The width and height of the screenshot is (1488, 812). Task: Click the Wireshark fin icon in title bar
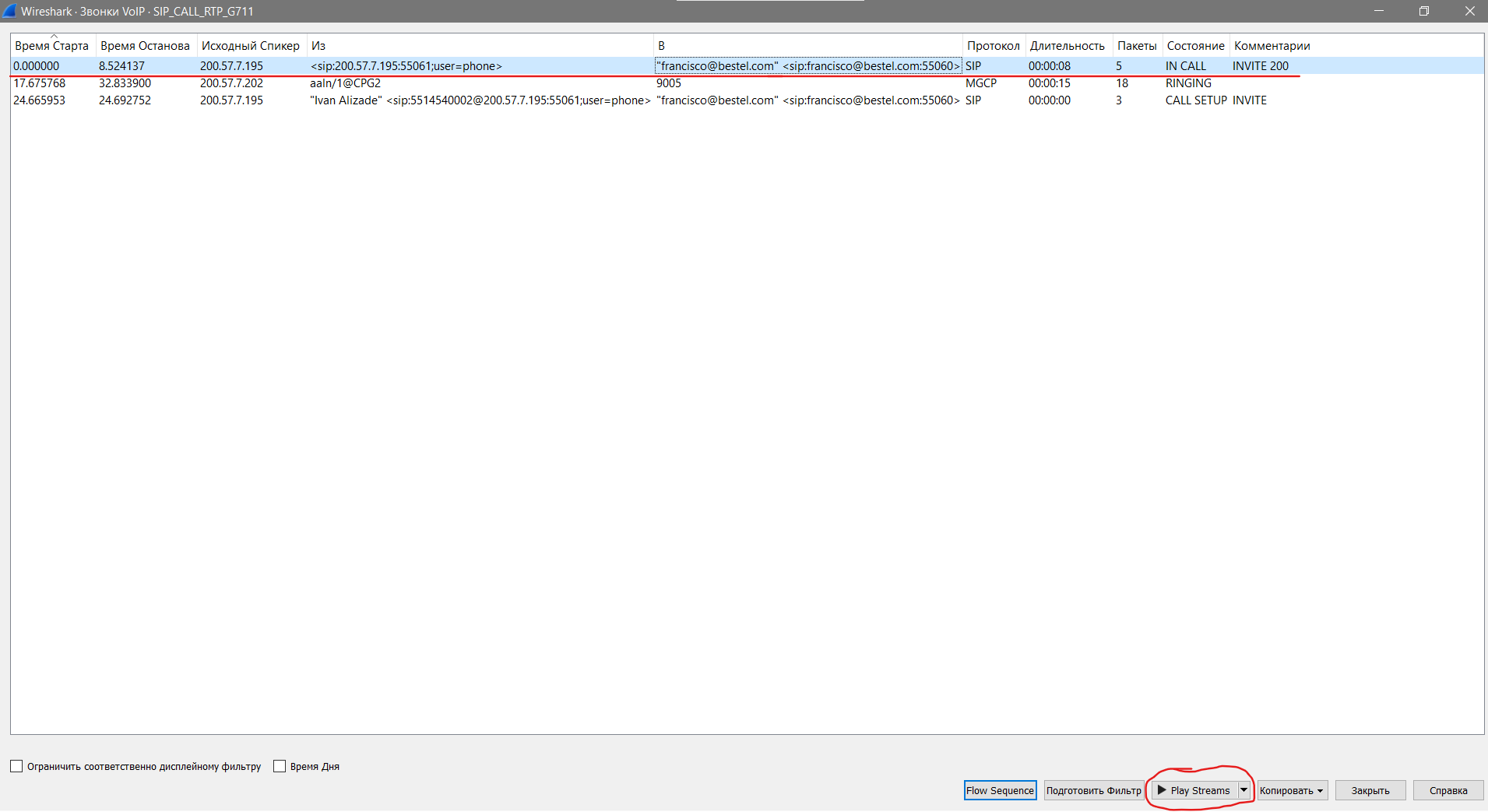(x=9, y=11)
